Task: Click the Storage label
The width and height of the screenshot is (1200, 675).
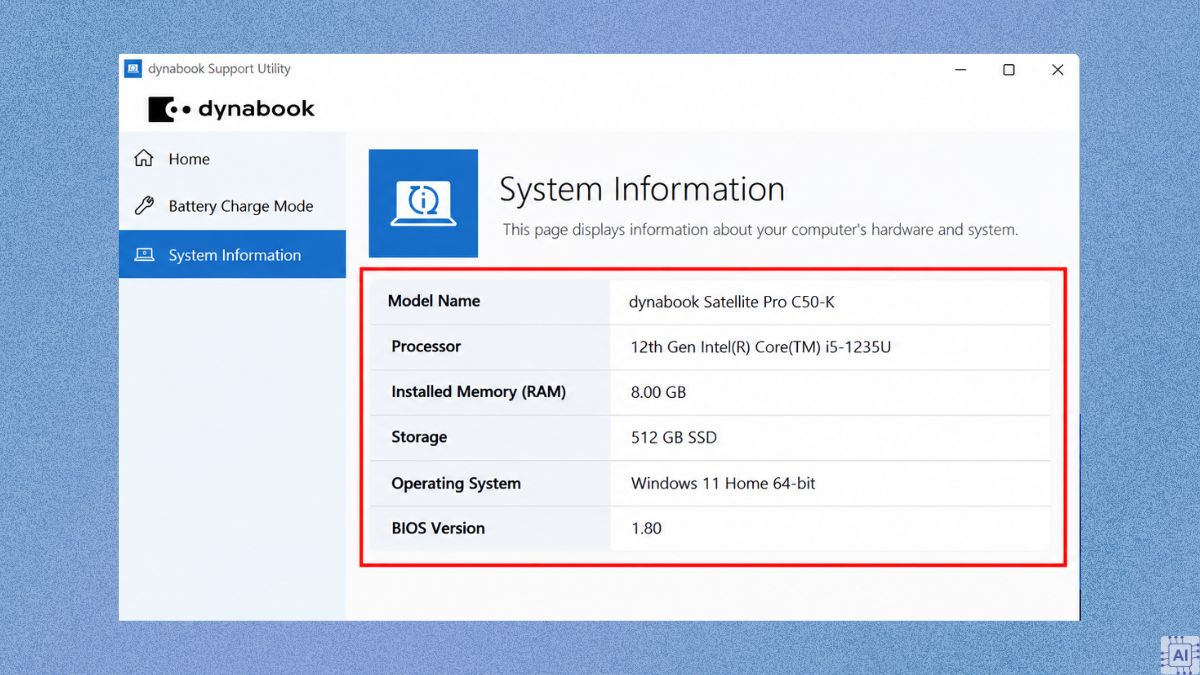Action: point(419,437)
